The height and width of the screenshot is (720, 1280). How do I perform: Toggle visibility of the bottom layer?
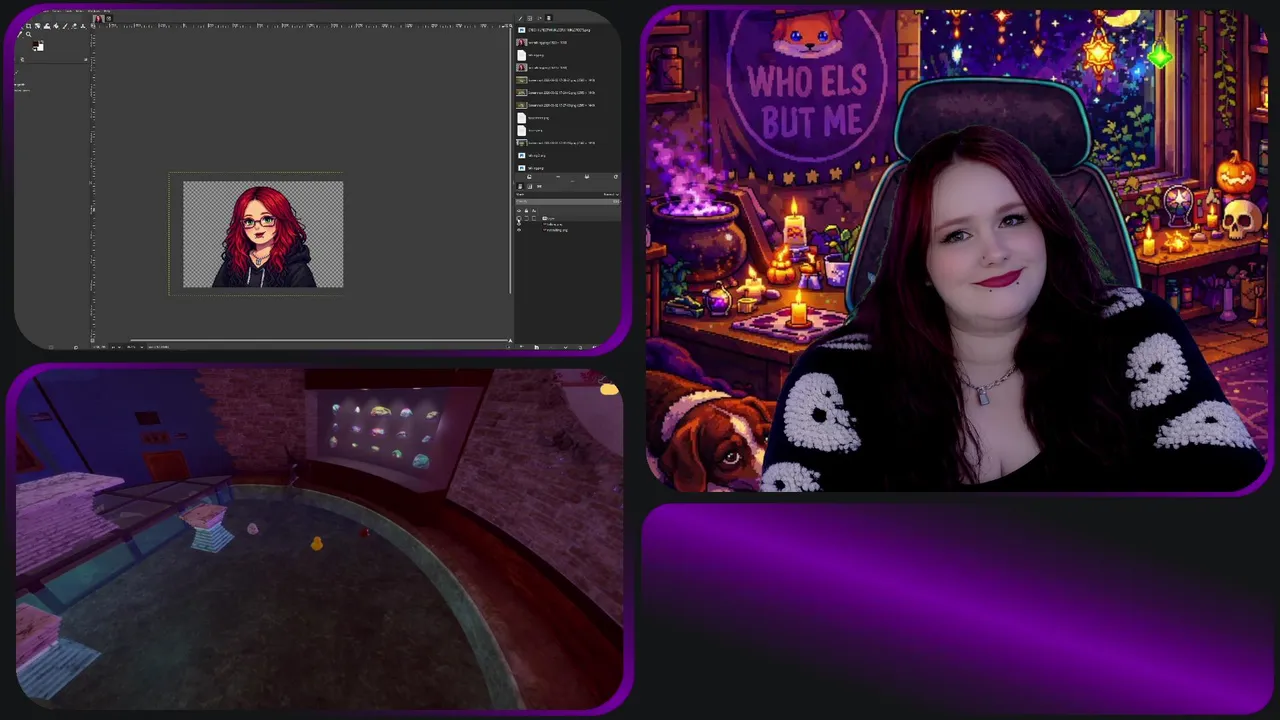coord(519,230)
